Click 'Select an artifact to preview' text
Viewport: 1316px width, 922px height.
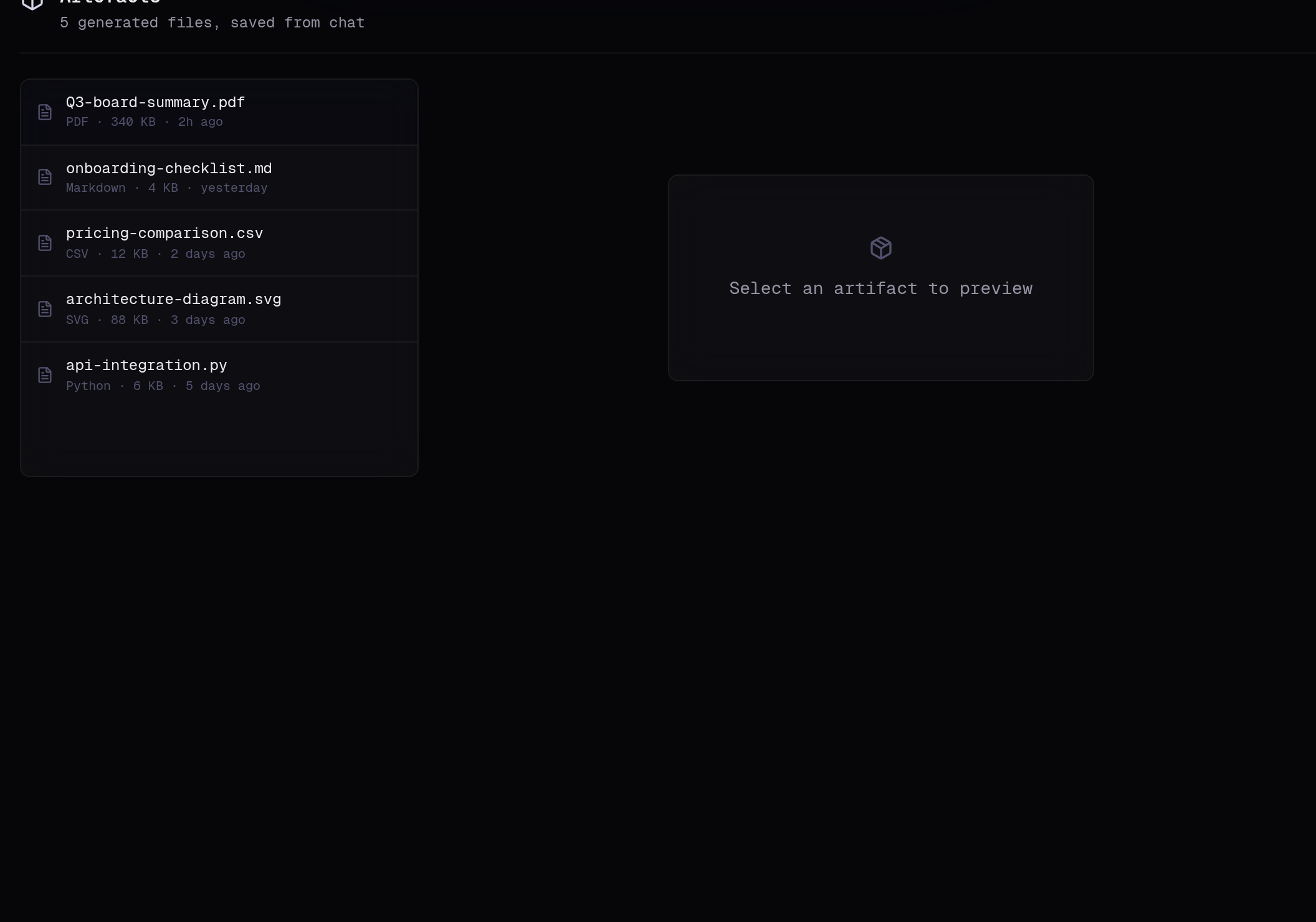881,288
